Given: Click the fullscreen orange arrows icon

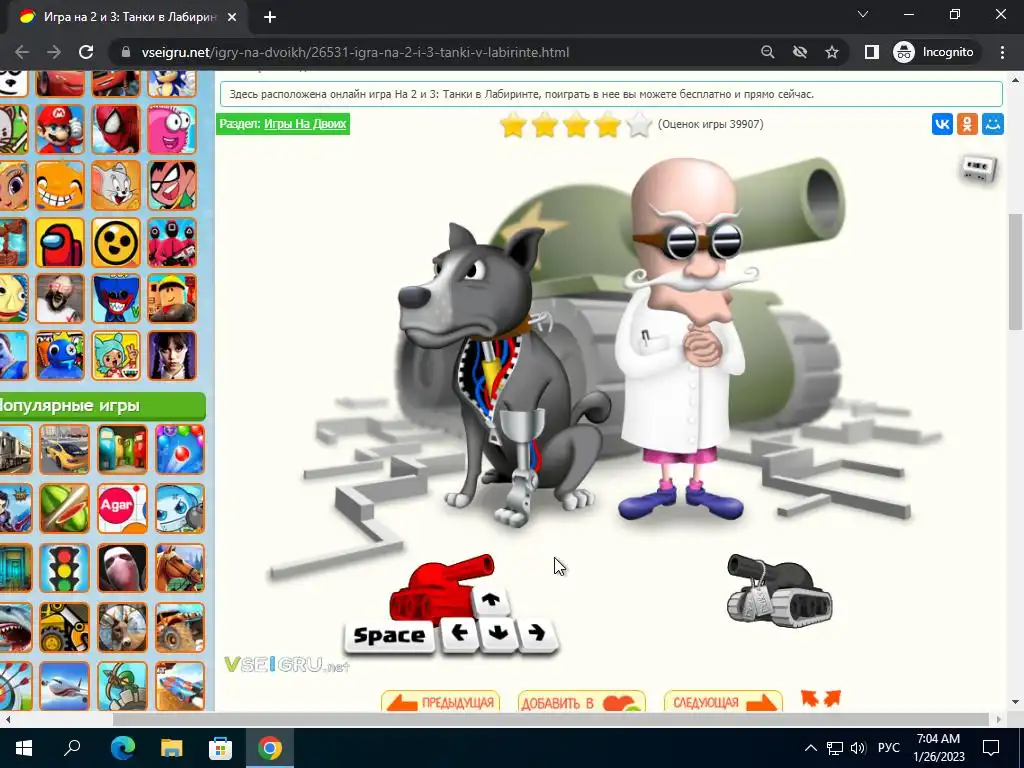Looking at the screenshot, I should point(821,698).
